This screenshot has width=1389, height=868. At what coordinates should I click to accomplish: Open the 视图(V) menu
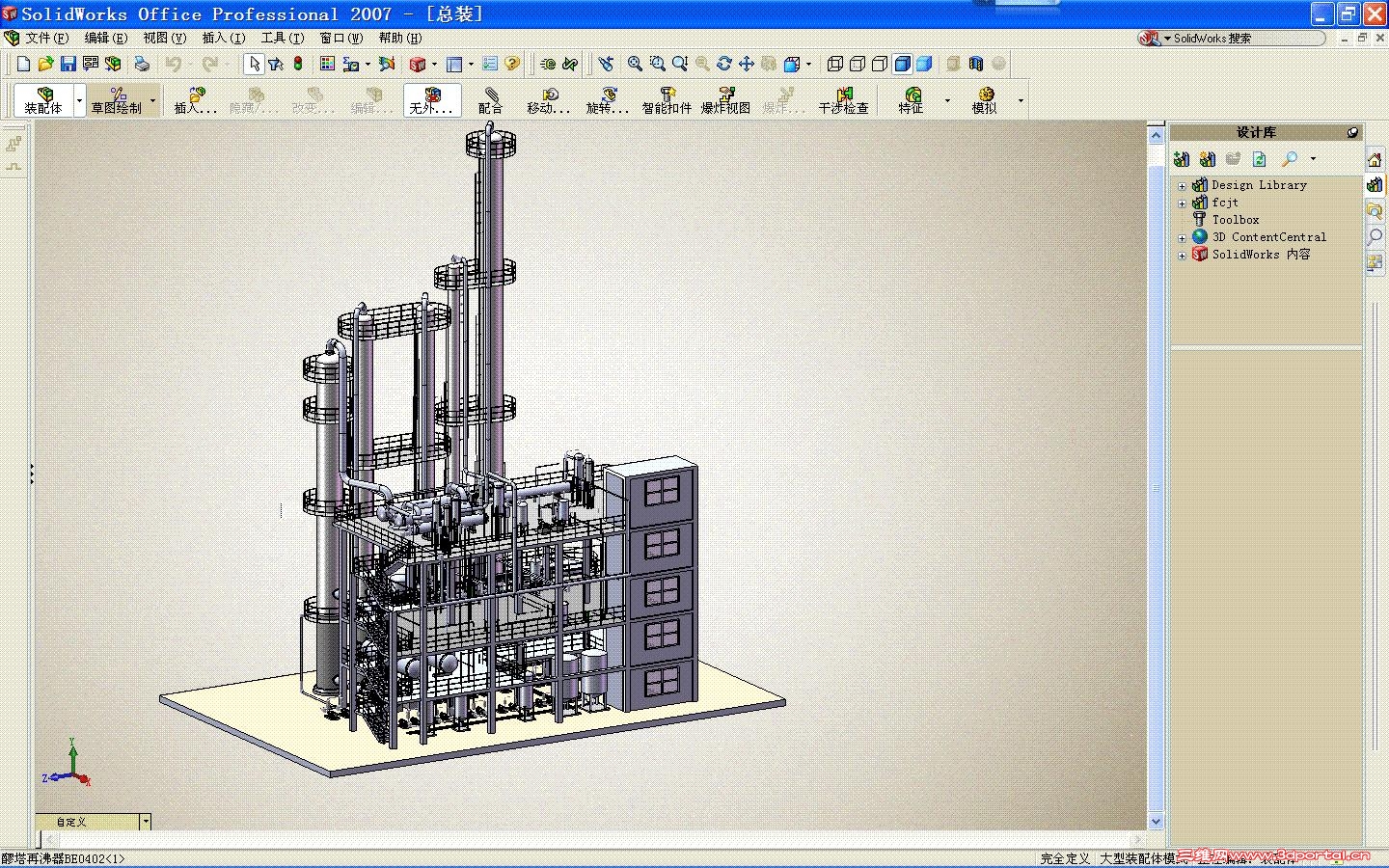164,38
